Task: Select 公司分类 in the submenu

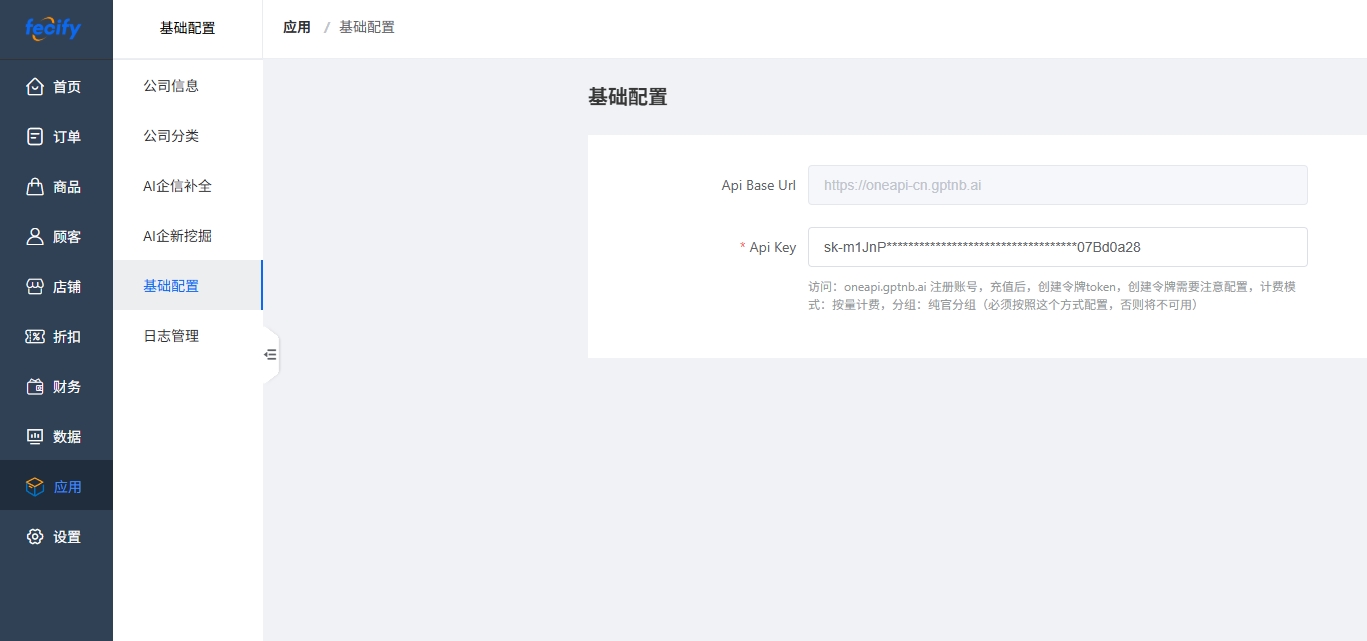Action: pyautogui.click(x=171, y=136)
